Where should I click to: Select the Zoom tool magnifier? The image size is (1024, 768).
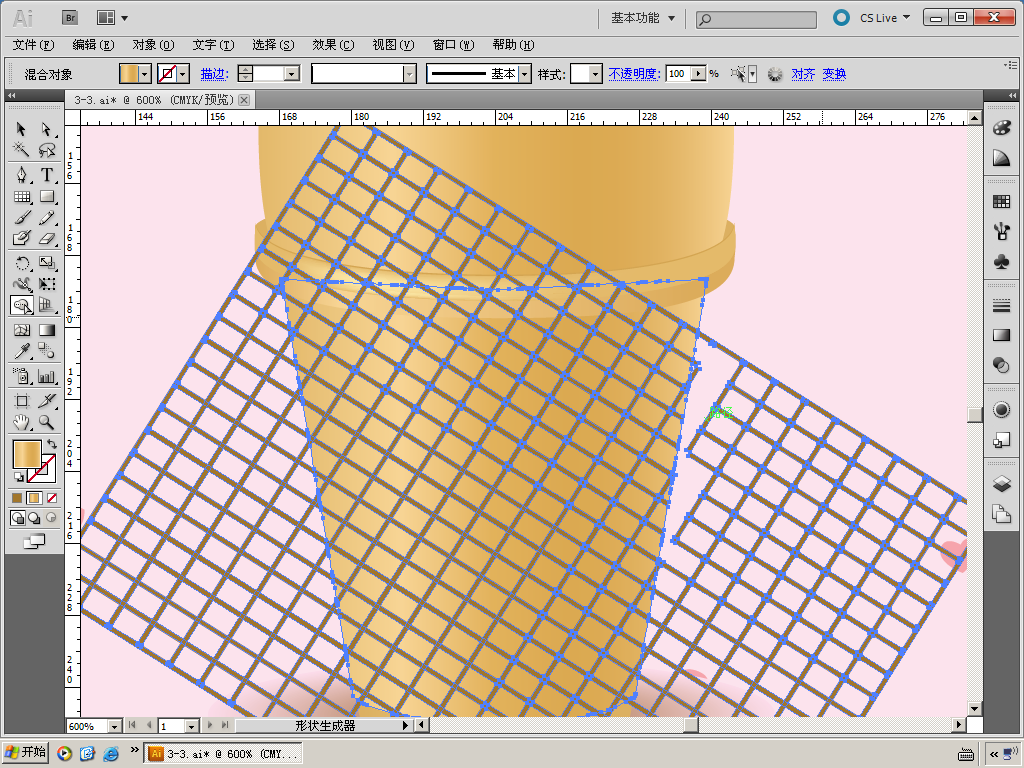tap(46, 422)
